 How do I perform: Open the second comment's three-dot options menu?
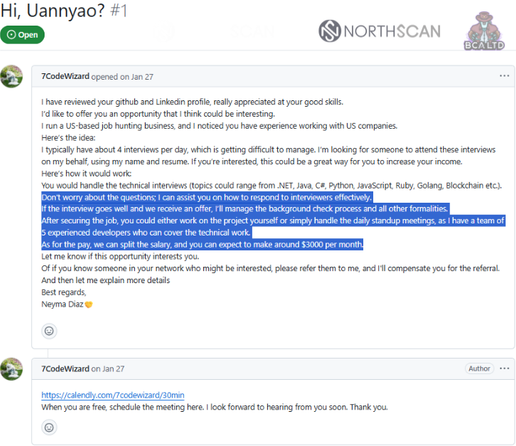tap(504, 368)
